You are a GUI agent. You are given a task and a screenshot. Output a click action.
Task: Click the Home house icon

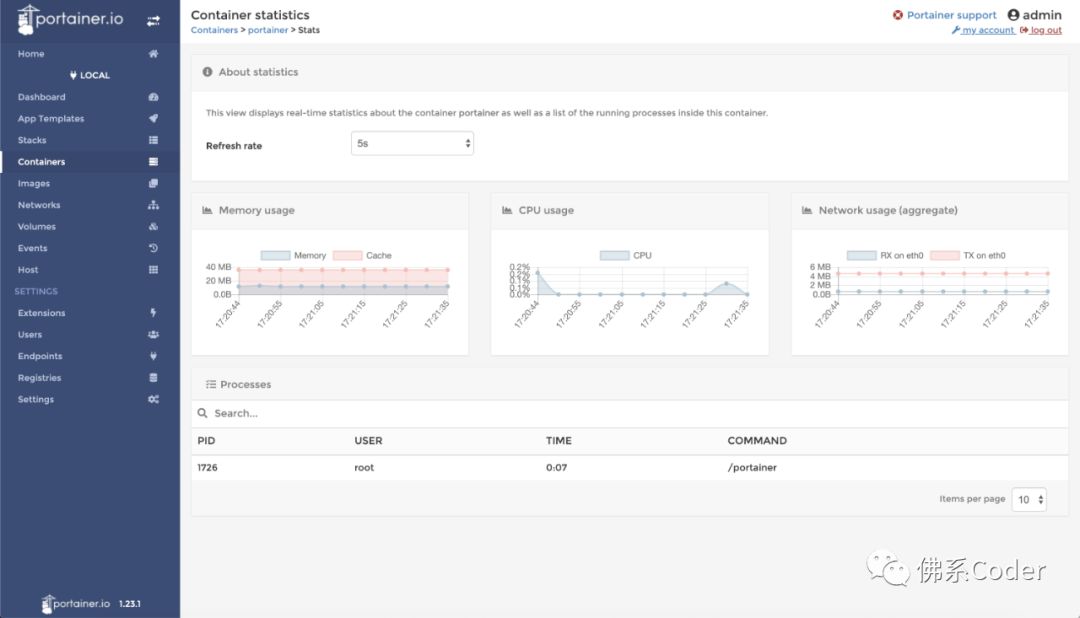[153, 54]
